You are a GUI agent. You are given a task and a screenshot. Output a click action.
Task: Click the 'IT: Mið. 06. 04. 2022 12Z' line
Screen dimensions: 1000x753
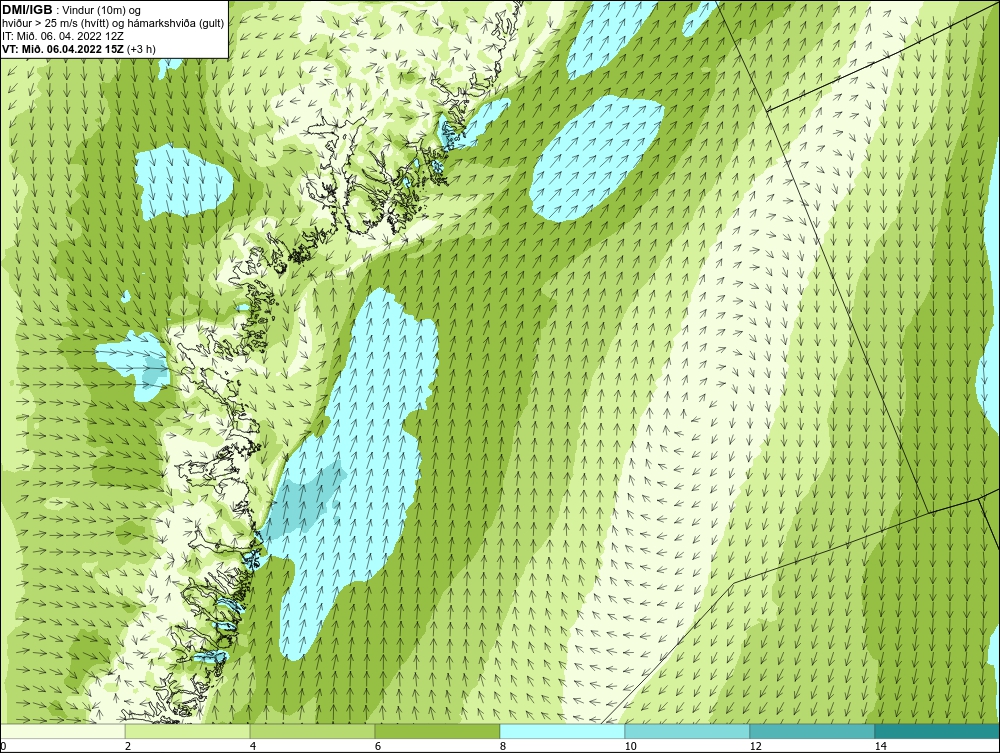pos(63,36)
